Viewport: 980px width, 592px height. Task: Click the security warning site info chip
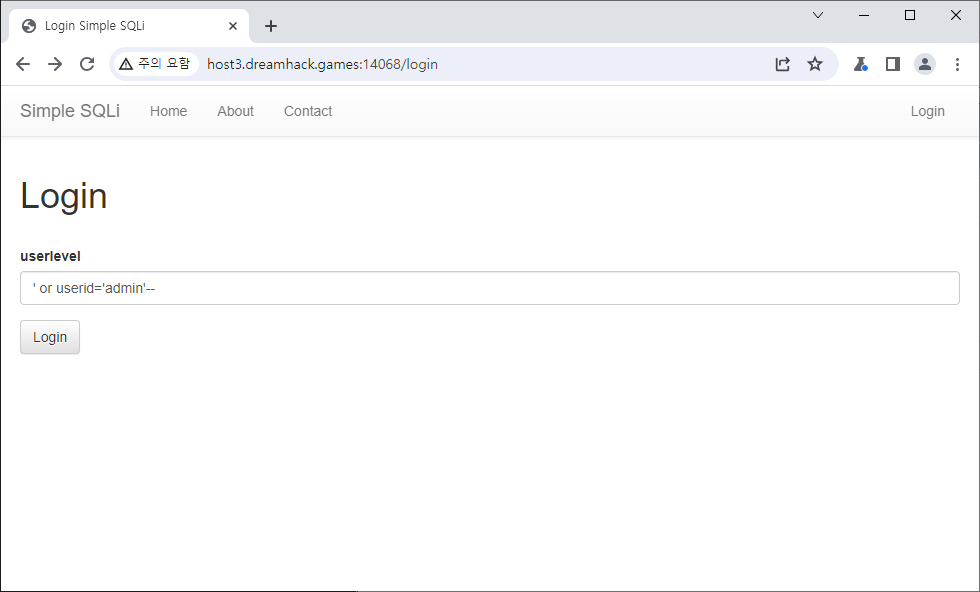pyautogui.click(x=154, y=64)
